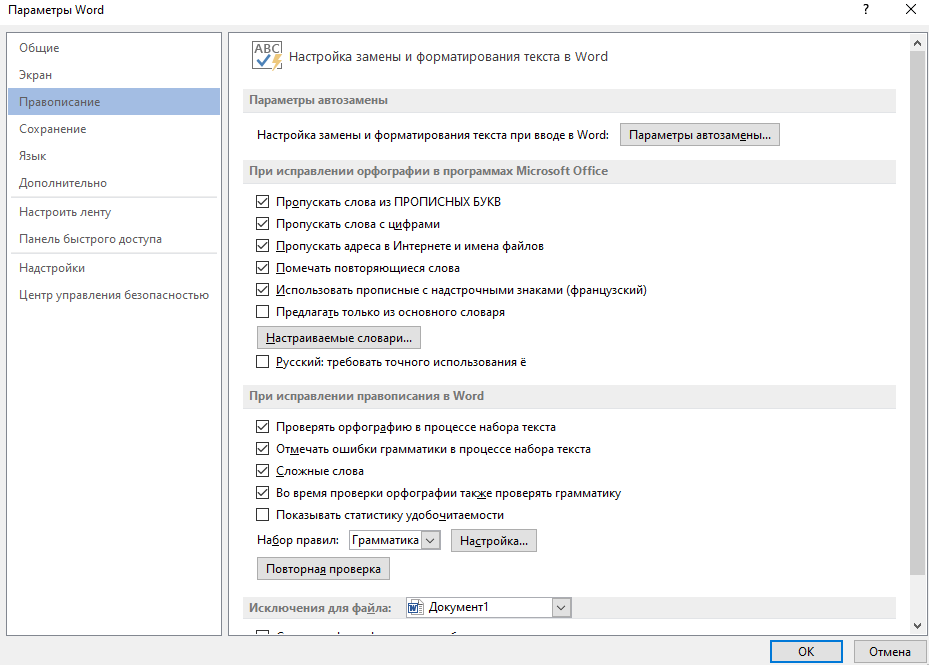Screen dimensions: 929x665
Task: Click the Повторная проверка button
Action: 323,569
